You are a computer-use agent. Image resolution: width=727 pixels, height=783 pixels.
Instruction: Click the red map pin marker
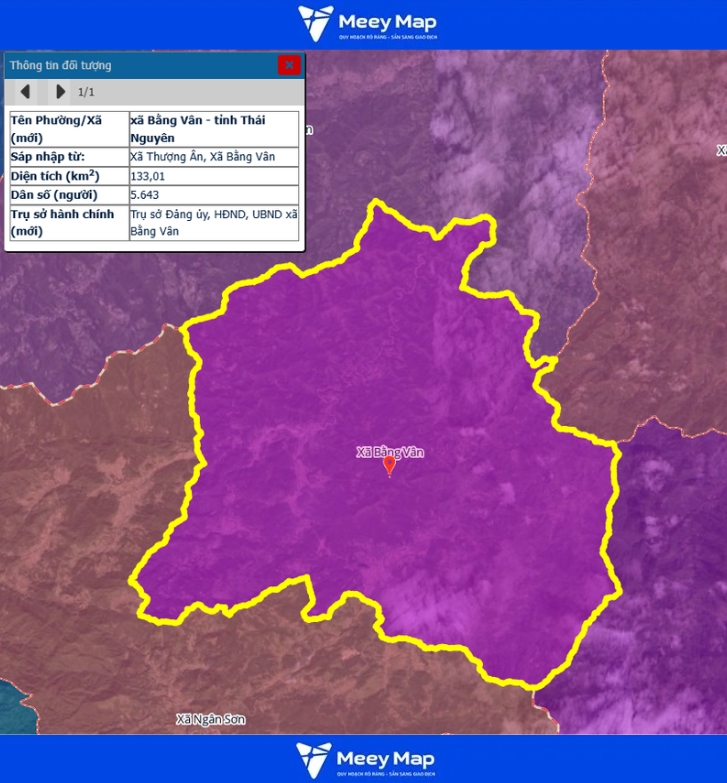(x=390, y=466)
